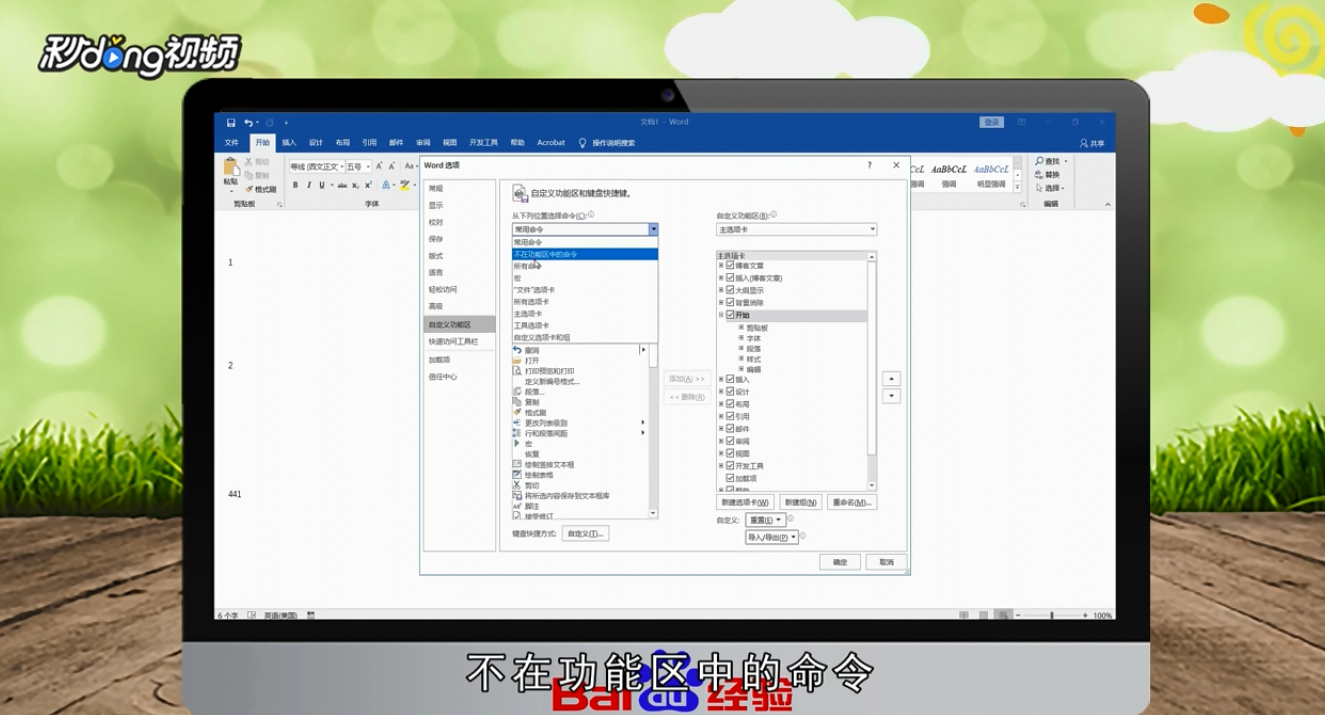Toggle Bold formatting in ribbon
The width and height of the screenshot is (1325, 715).
(x=295, y=185)
